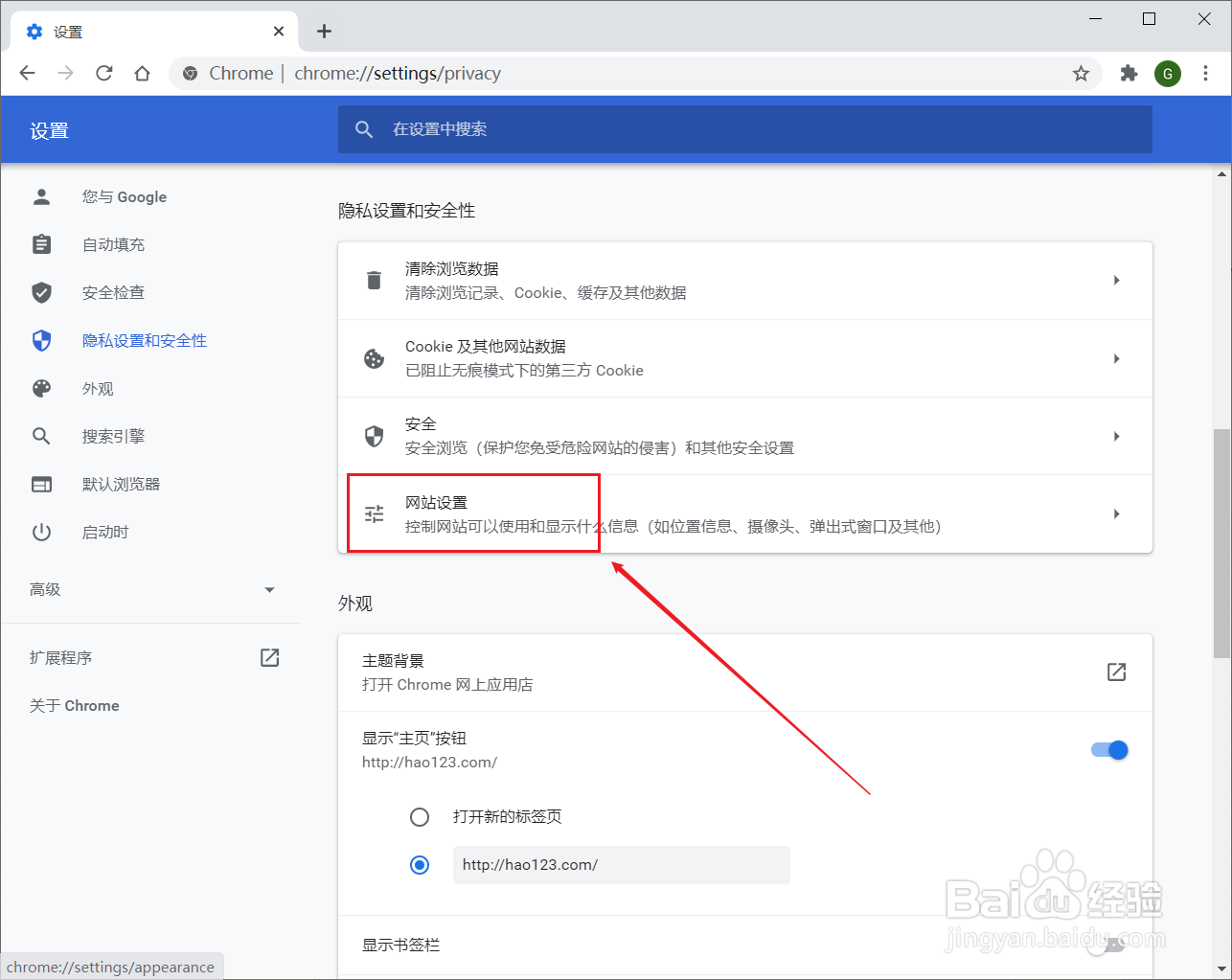The image size is (1232, 980).
Task: Expand the 安全 row arrow
Action: 1116,435
